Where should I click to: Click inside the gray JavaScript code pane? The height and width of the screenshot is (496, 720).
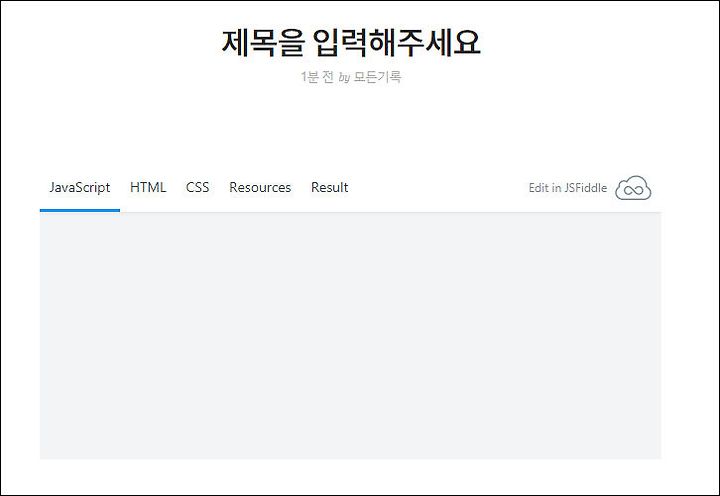(350, 336)
